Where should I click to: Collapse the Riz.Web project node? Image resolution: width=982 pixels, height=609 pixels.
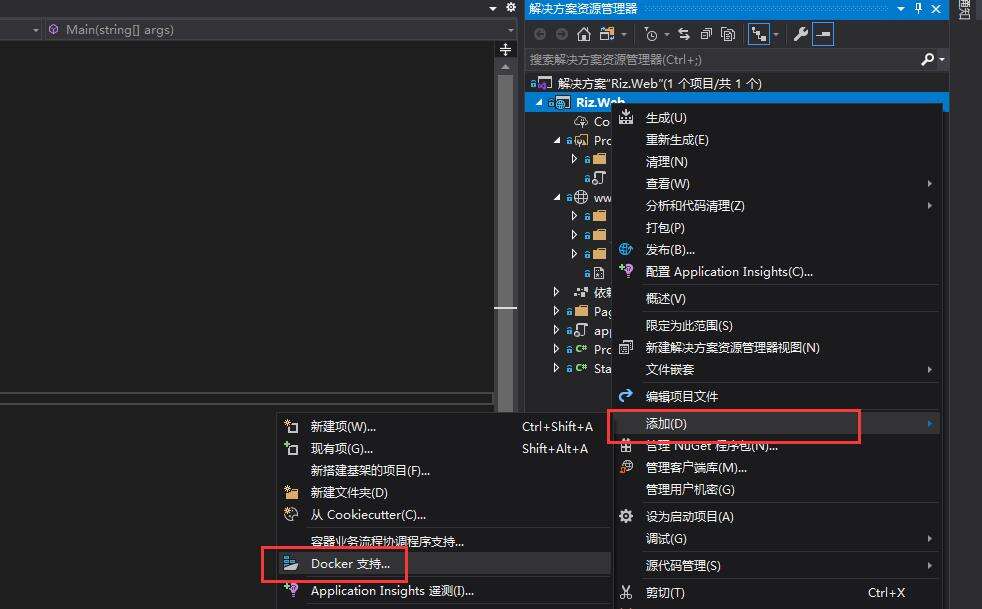[539, 102]
